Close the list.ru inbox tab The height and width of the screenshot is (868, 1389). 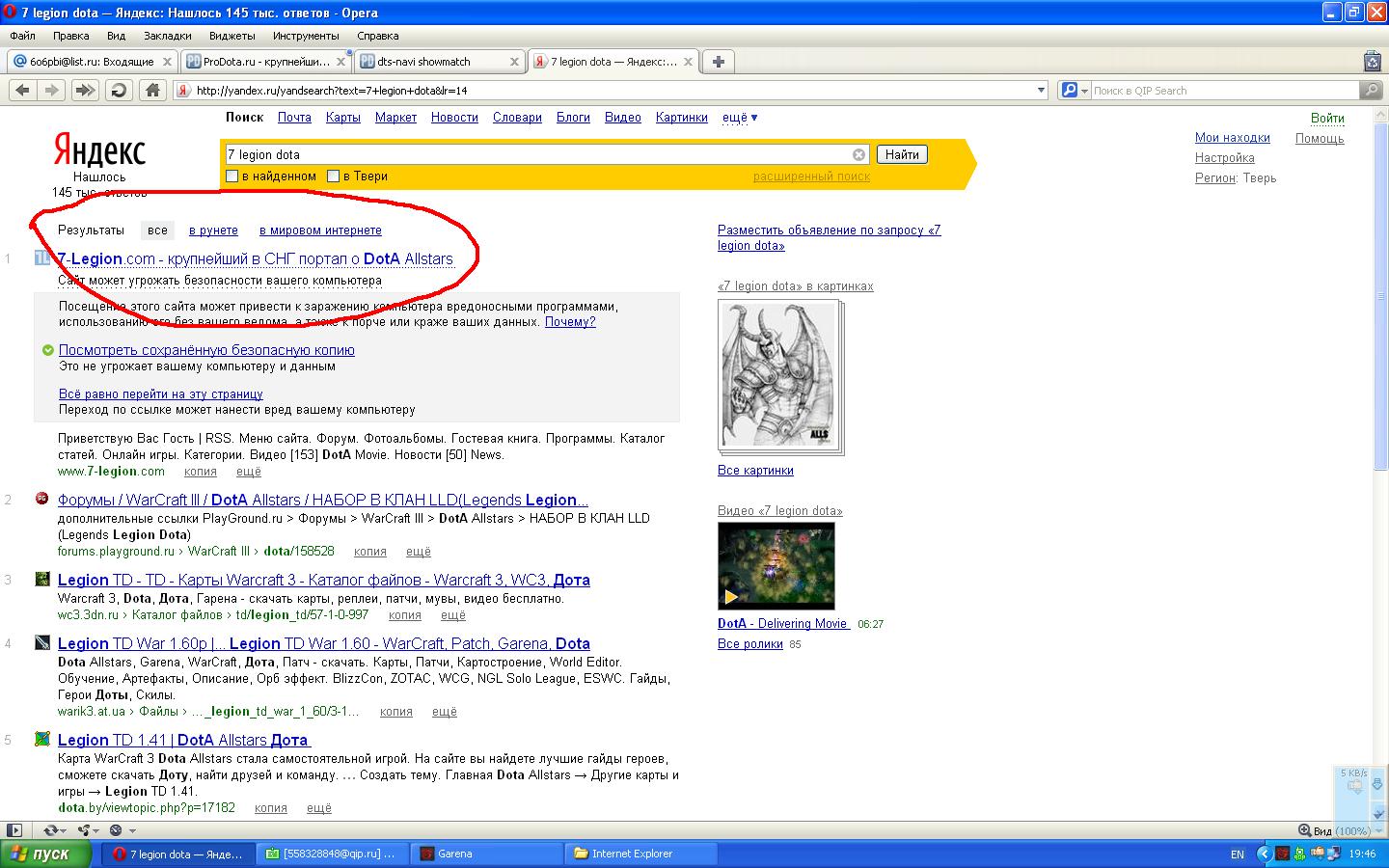(x=167, y=62)
